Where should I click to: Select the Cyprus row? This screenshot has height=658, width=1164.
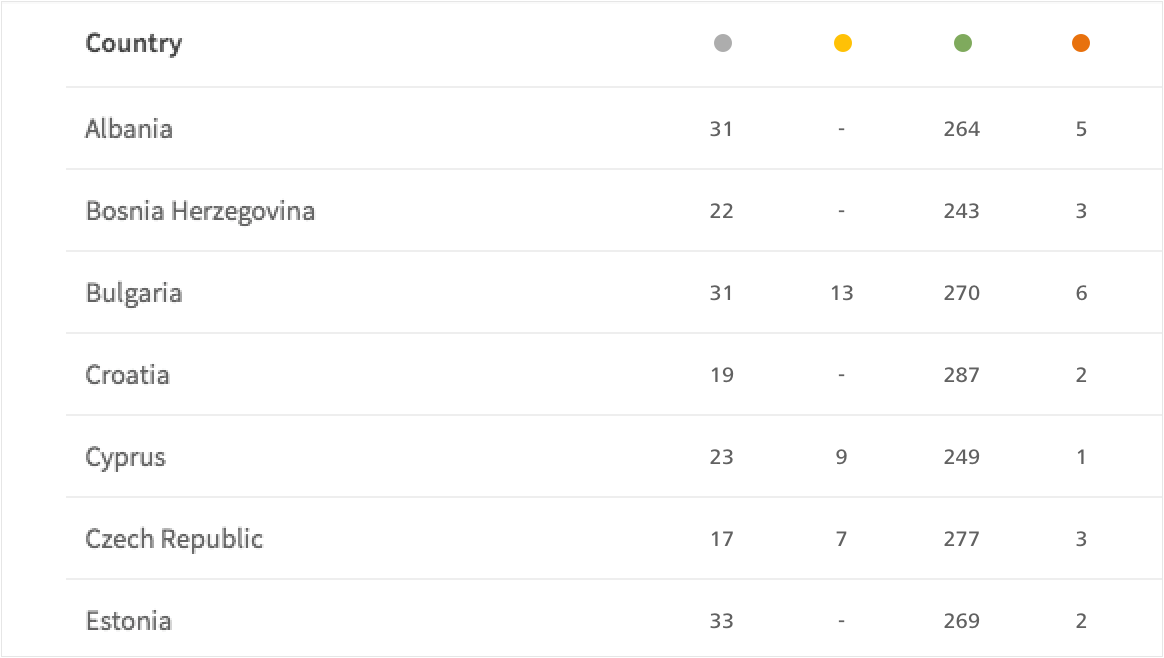click(614, 457)
